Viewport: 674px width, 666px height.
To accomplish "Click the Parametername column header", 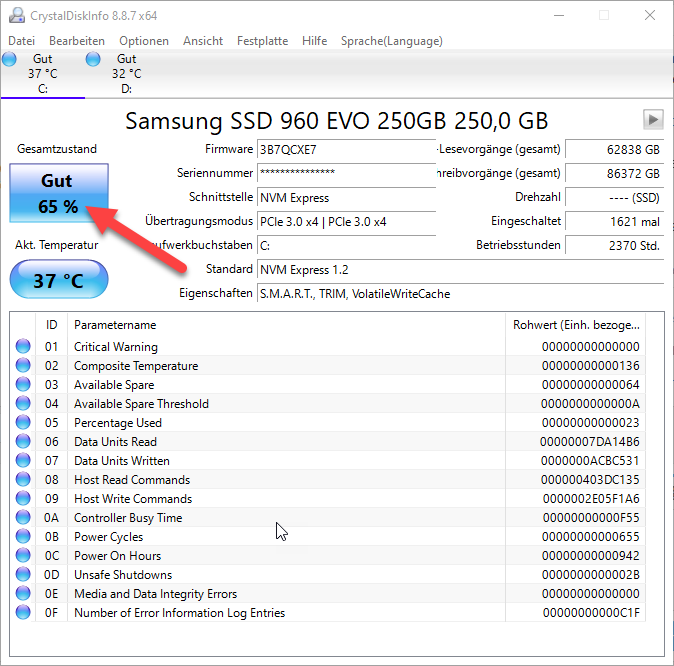I will click(x=286, y=325).
